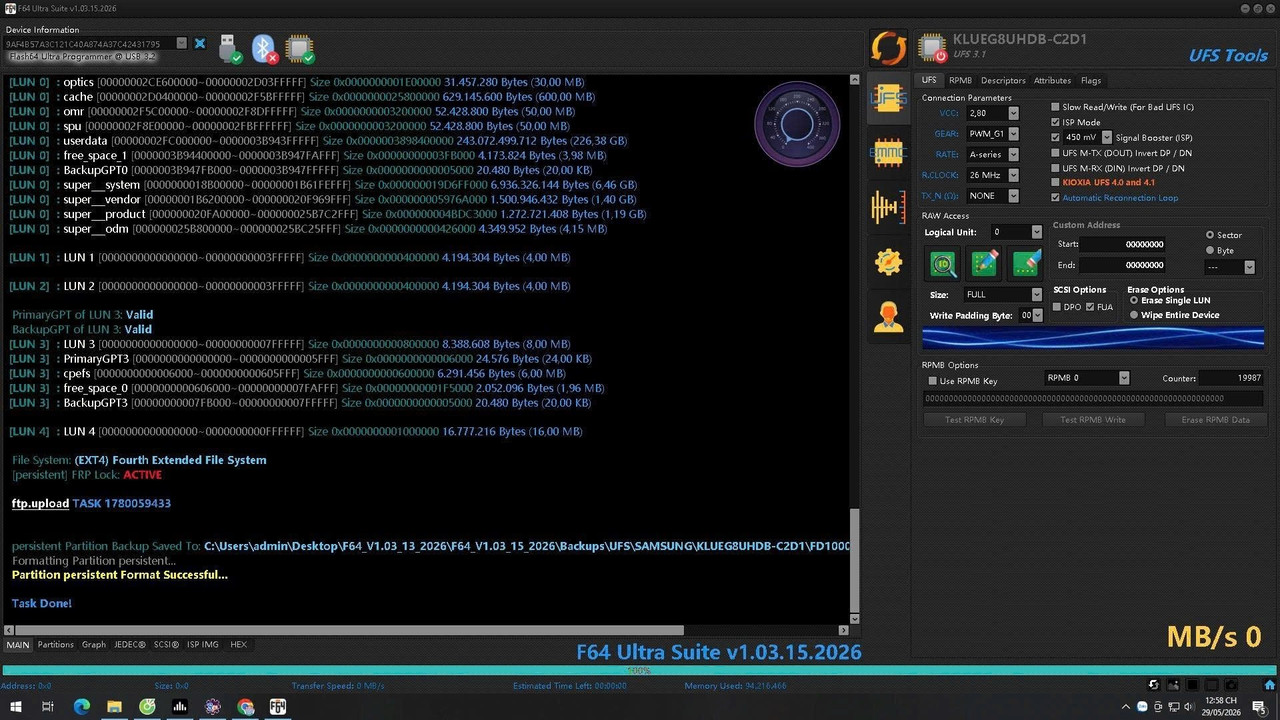
Task: Select the Byte radio button
Action: coord(1210,250)
